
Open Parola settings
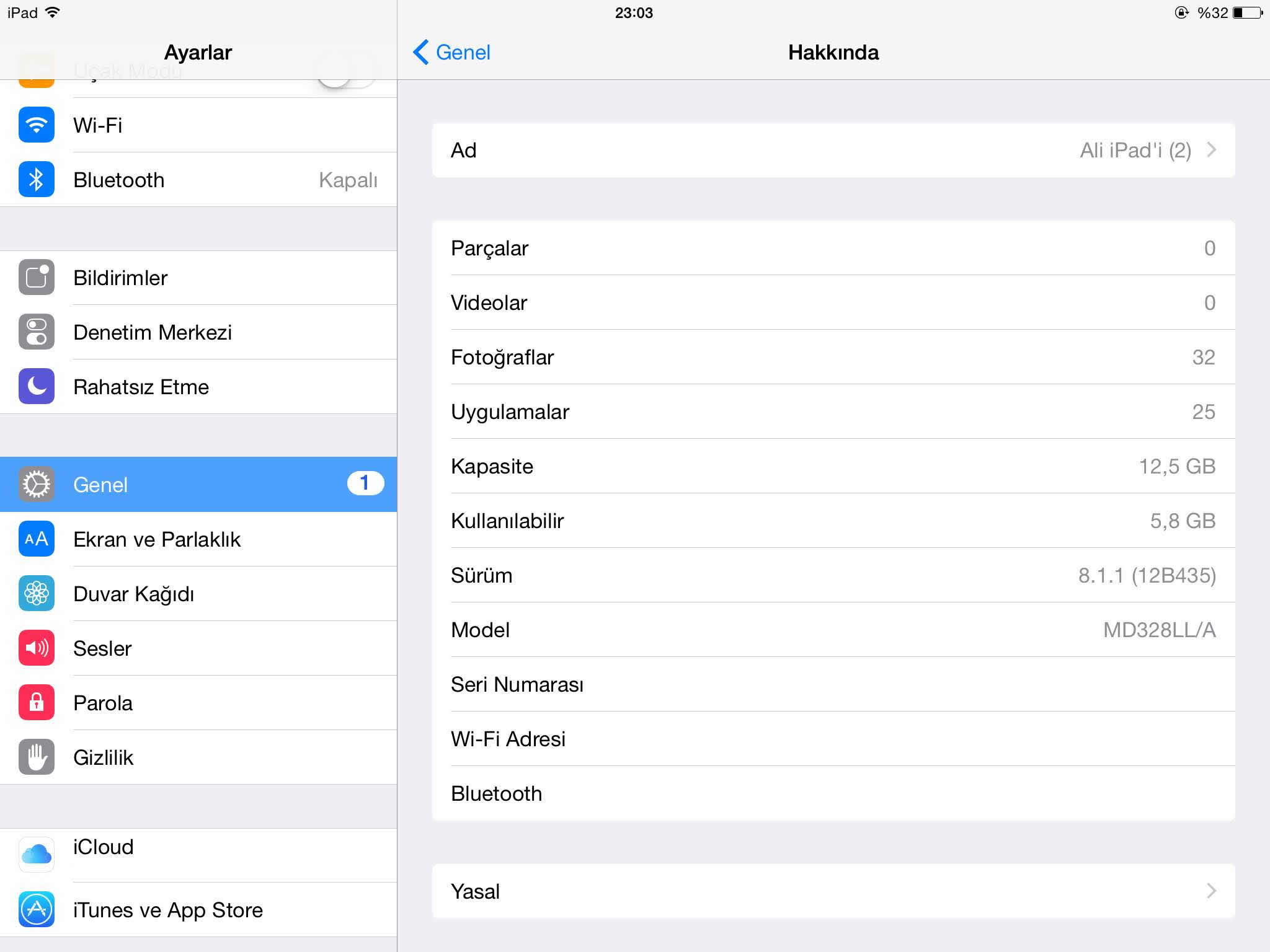(x=198, y=703)
